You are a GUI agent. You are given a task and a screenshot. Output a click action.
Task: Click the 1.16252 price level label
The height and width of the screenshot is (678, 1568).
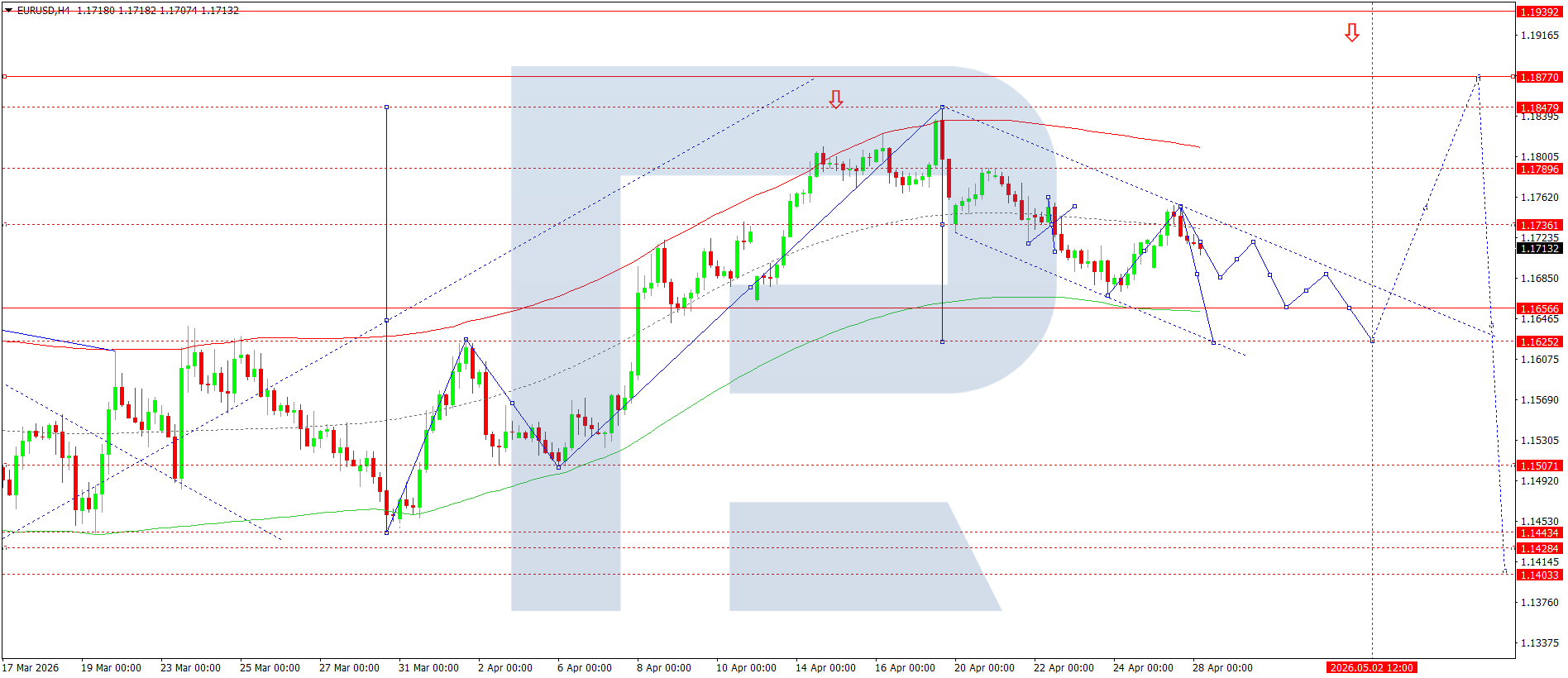click(1539, 341)
